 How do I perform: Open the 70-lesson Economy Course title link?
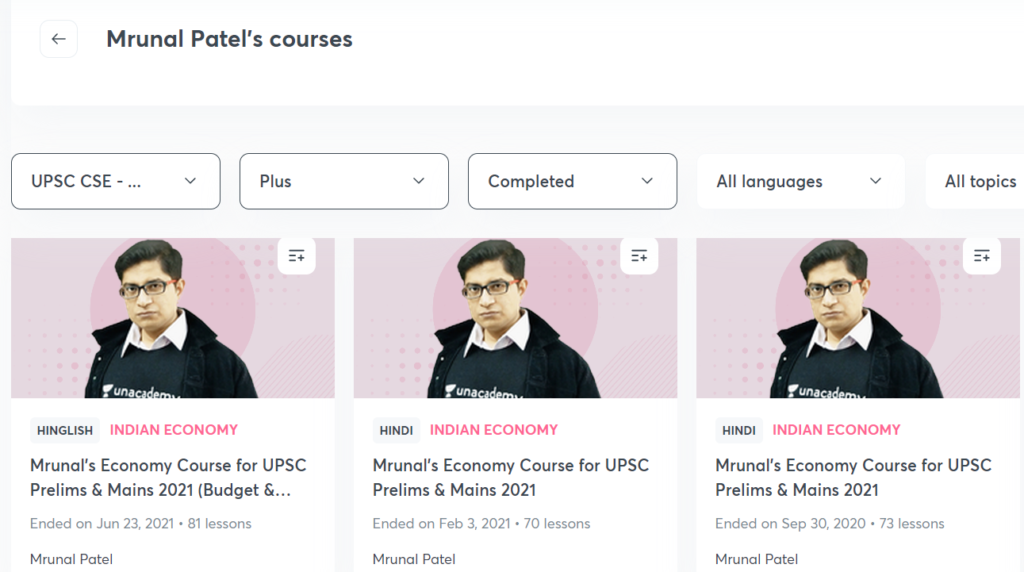(510, 477)
